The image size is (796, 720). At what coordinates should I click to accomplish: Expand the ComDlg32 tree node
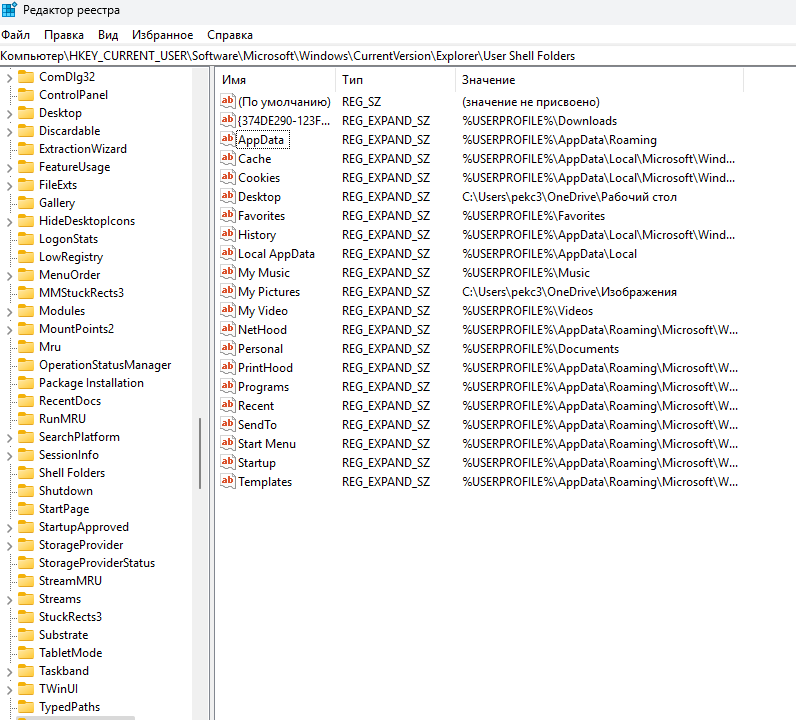tap(9, 78)
